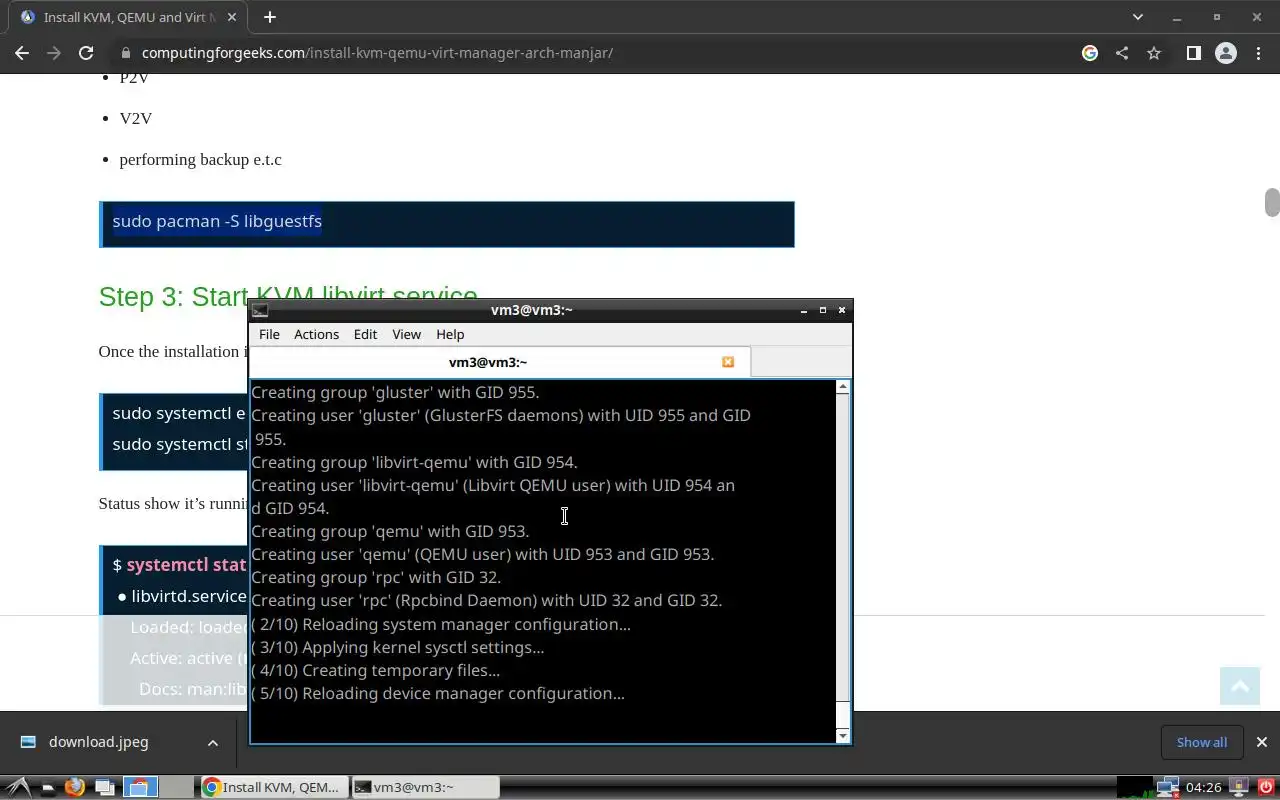Switch to vm3@vm3:~ terminal taskbar button
1280x800 pixels.
[425, 787]
